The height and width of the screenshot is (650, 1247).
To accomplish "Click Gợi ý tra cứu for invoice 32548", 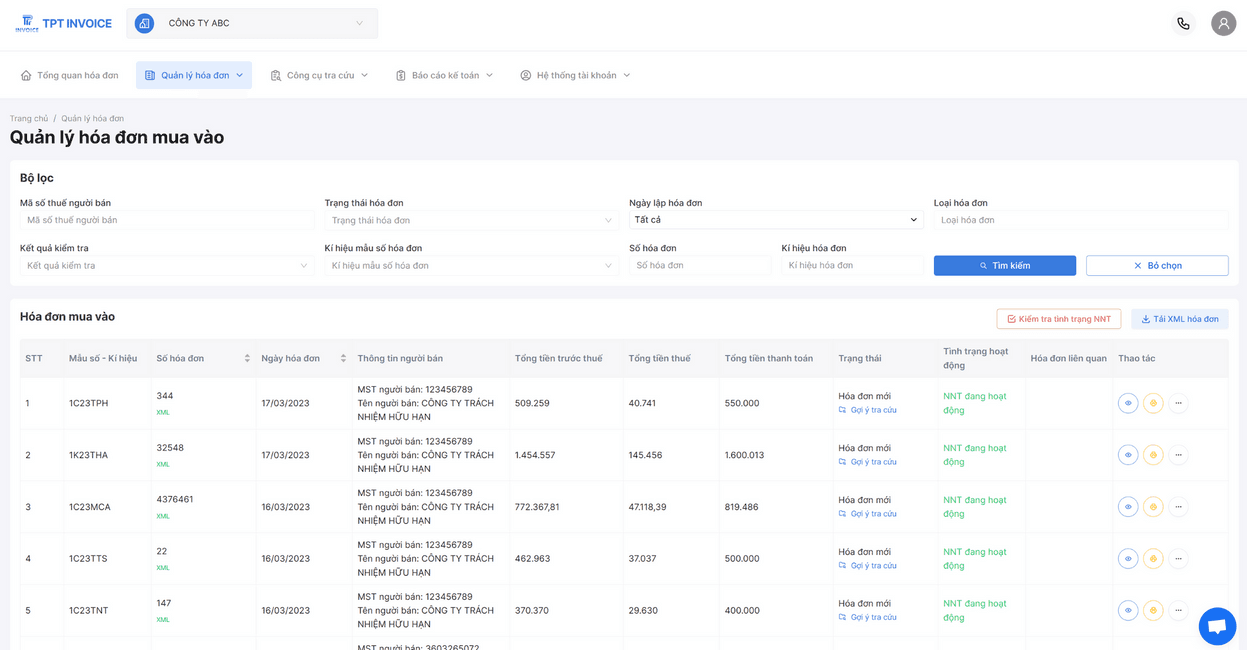I will coord(867,462).
